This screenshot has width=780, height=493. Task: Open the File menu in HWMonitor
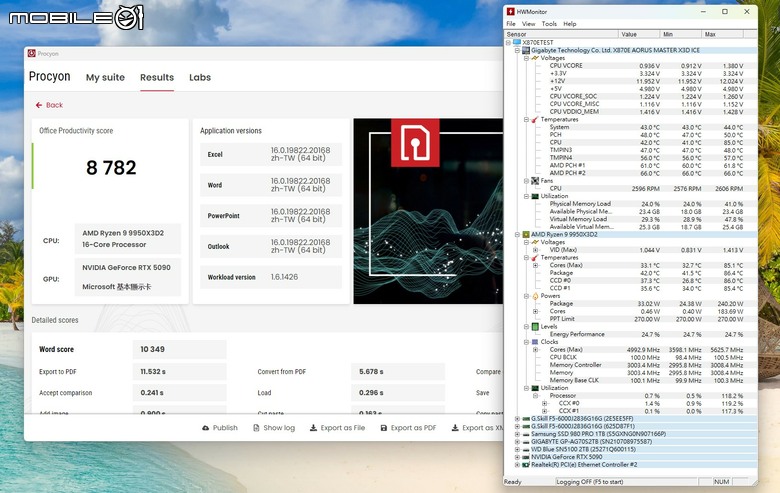point(511,24)
